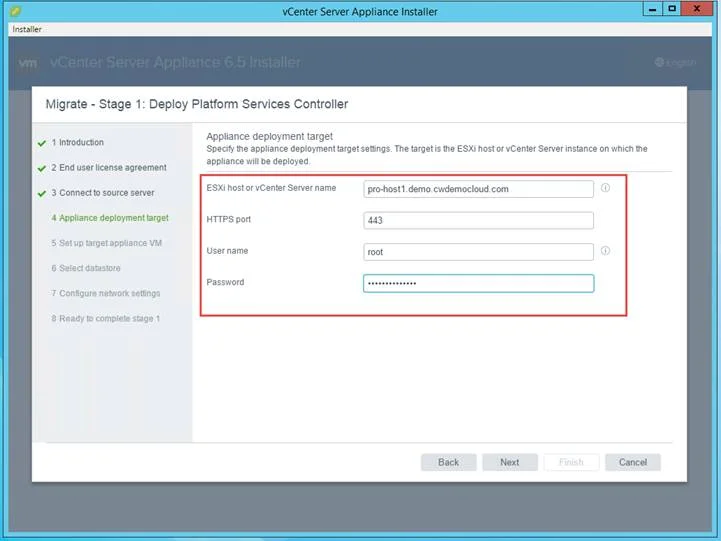Go to step 1 Introduction
This screenshot has width=721, height=541.
click(x=77, y=142)
